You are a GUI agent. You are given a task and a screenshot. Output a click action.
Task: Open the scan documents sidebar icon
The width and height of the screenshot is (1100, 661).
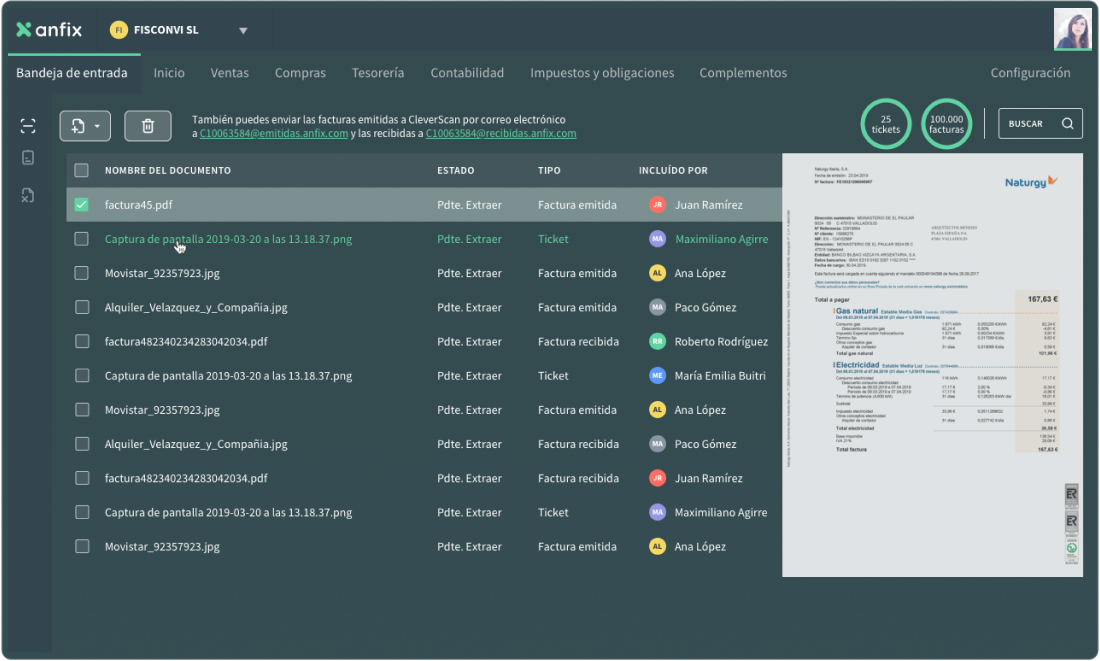(27, 126)
